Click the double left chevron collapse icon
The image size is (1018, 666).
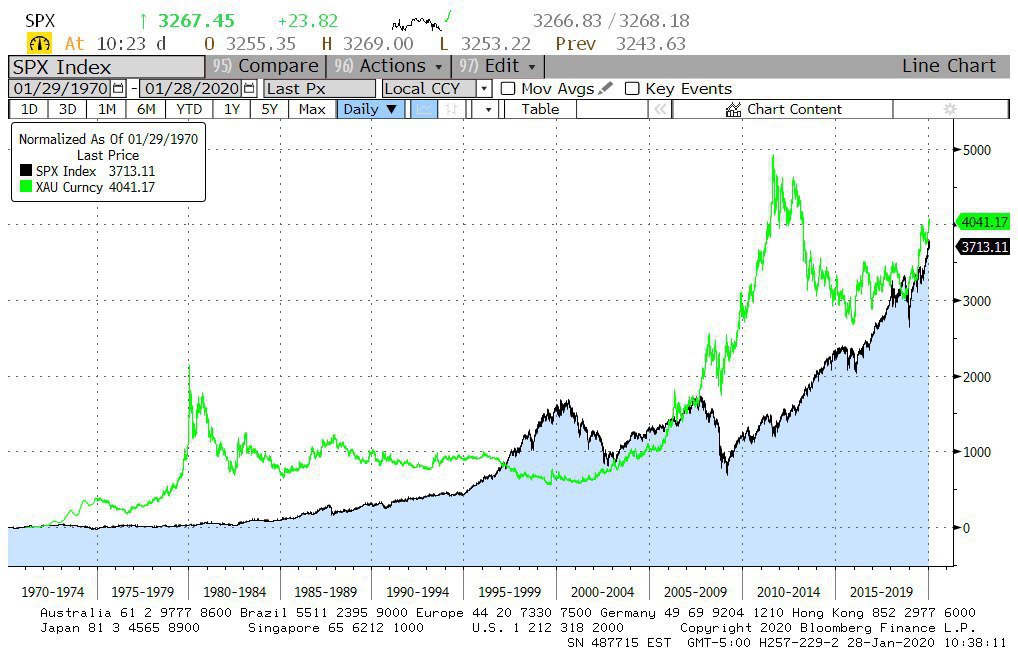[660, 109]
